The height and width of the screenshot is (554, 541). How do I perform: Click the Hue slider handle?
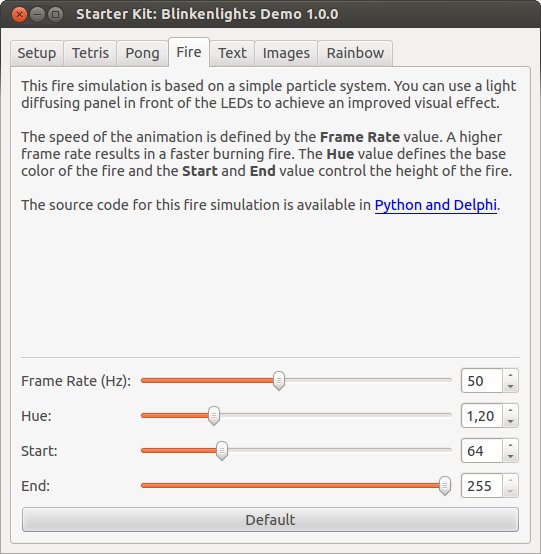213,416
